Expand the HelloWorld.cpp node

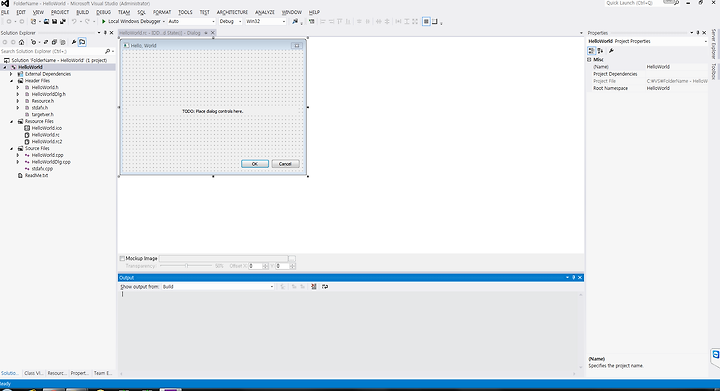click(x=18, y=155)
